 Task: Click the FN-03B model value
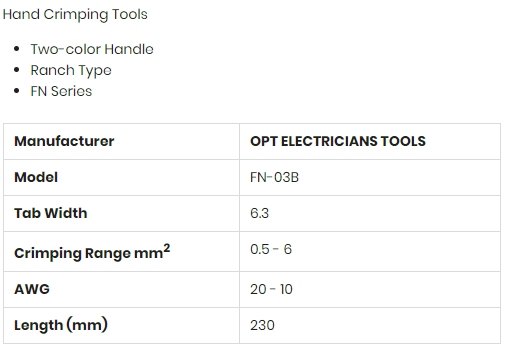[x=275, y=177]
